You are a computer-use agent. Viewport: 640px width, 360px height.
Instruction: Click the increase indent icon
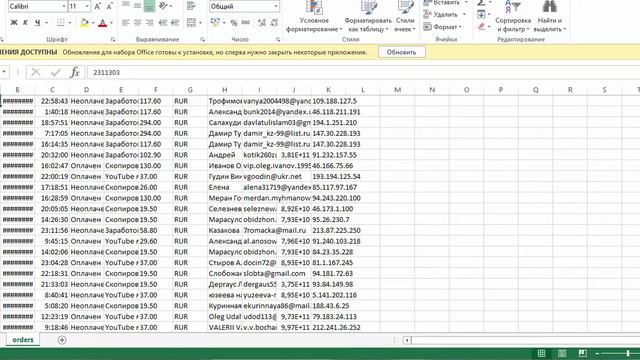tap(175, 23)
